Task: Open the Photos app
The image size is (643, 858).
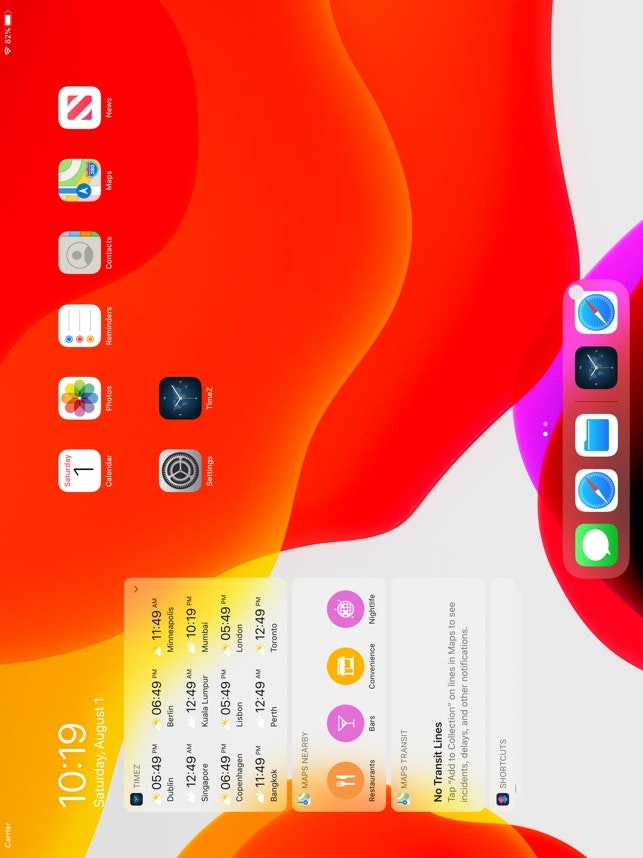Action: (80, 398)
